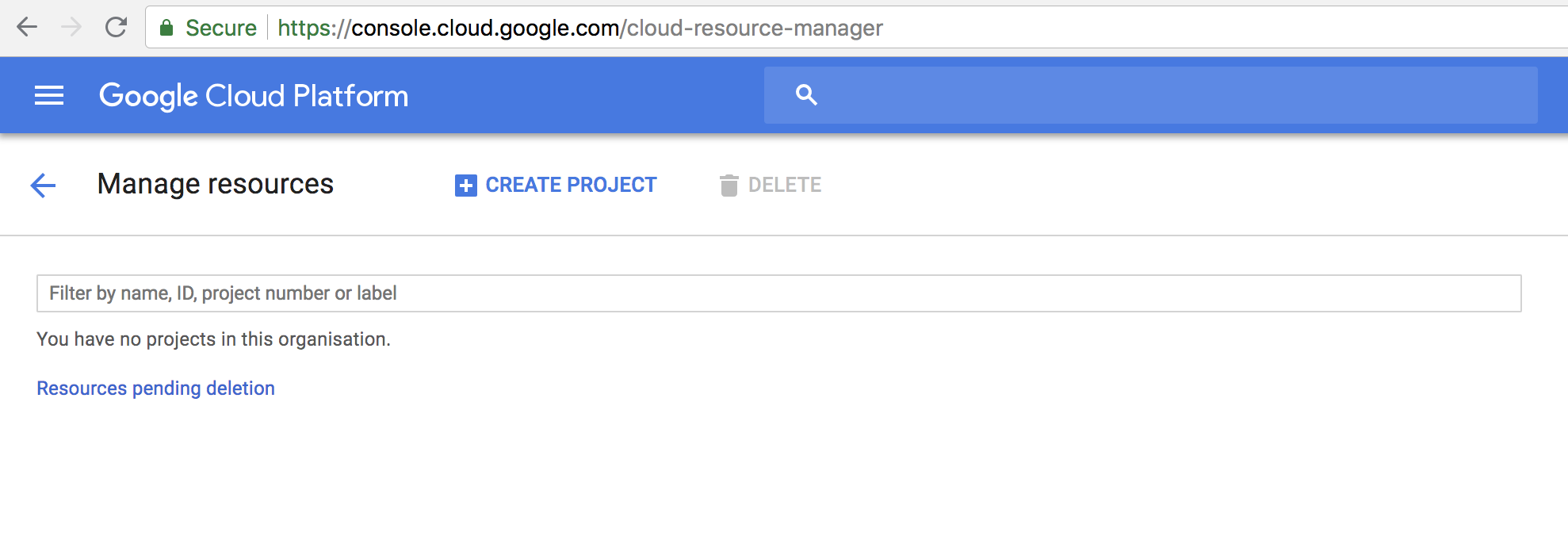Screen dimensions: 1568x536
Task: Open Resources pending deletion link
Action: 156,389
